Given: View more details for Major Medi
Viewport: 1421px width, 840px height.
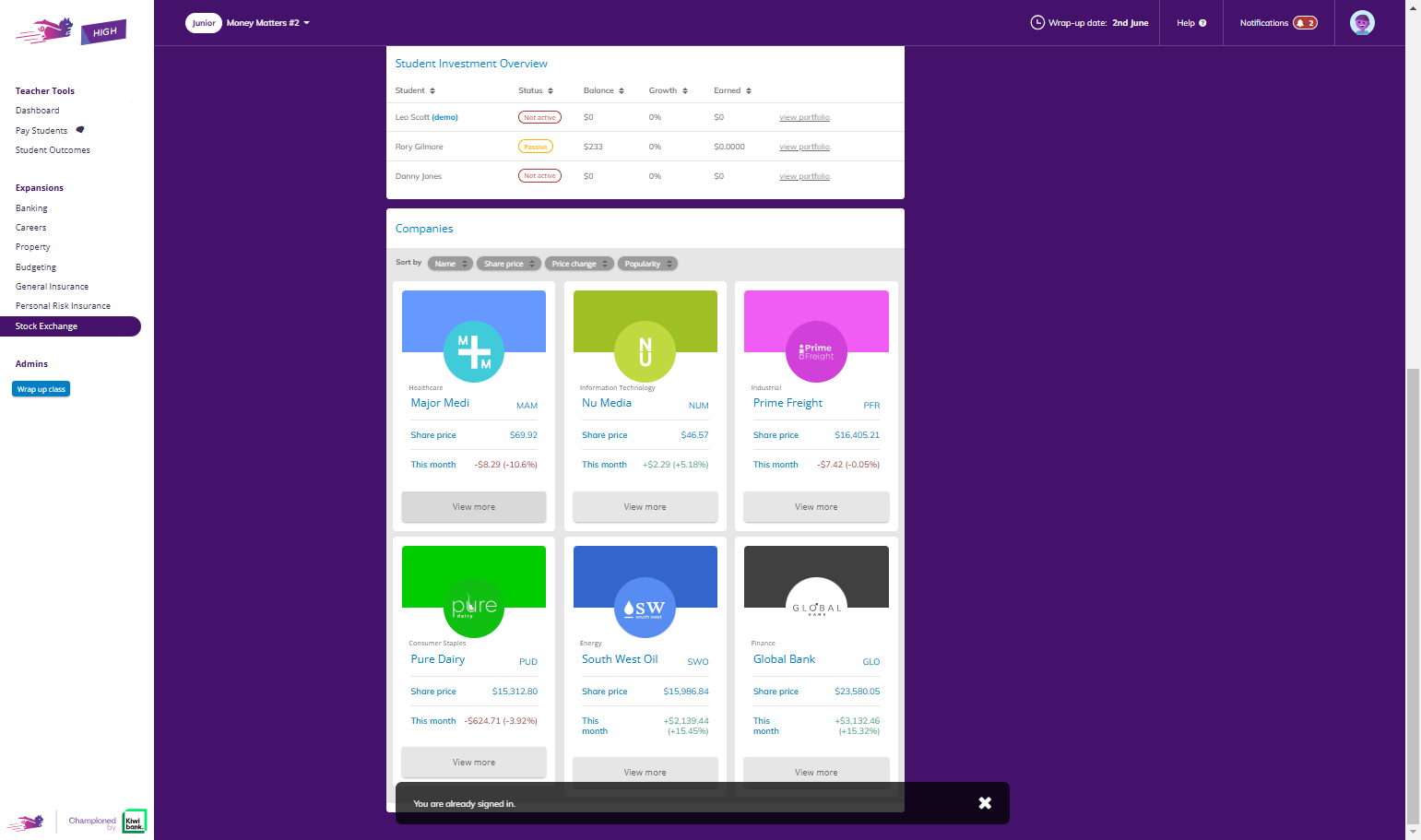Looking at the screenshot, I should [474, 507].
